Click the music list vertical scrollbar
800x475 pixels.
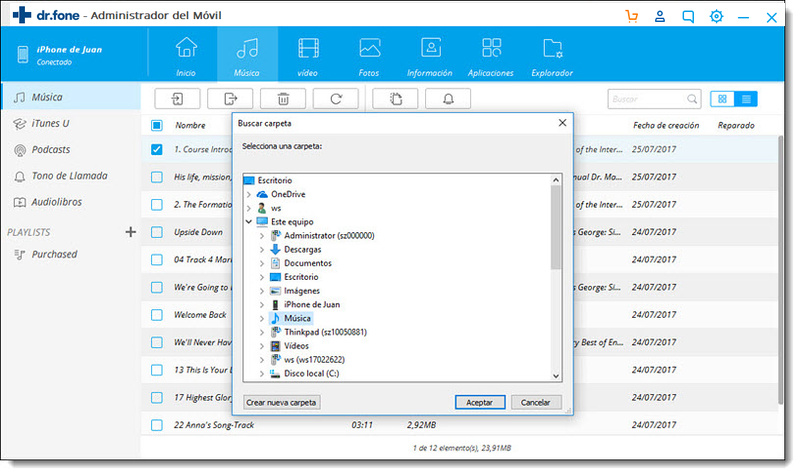tap(780, 270)
